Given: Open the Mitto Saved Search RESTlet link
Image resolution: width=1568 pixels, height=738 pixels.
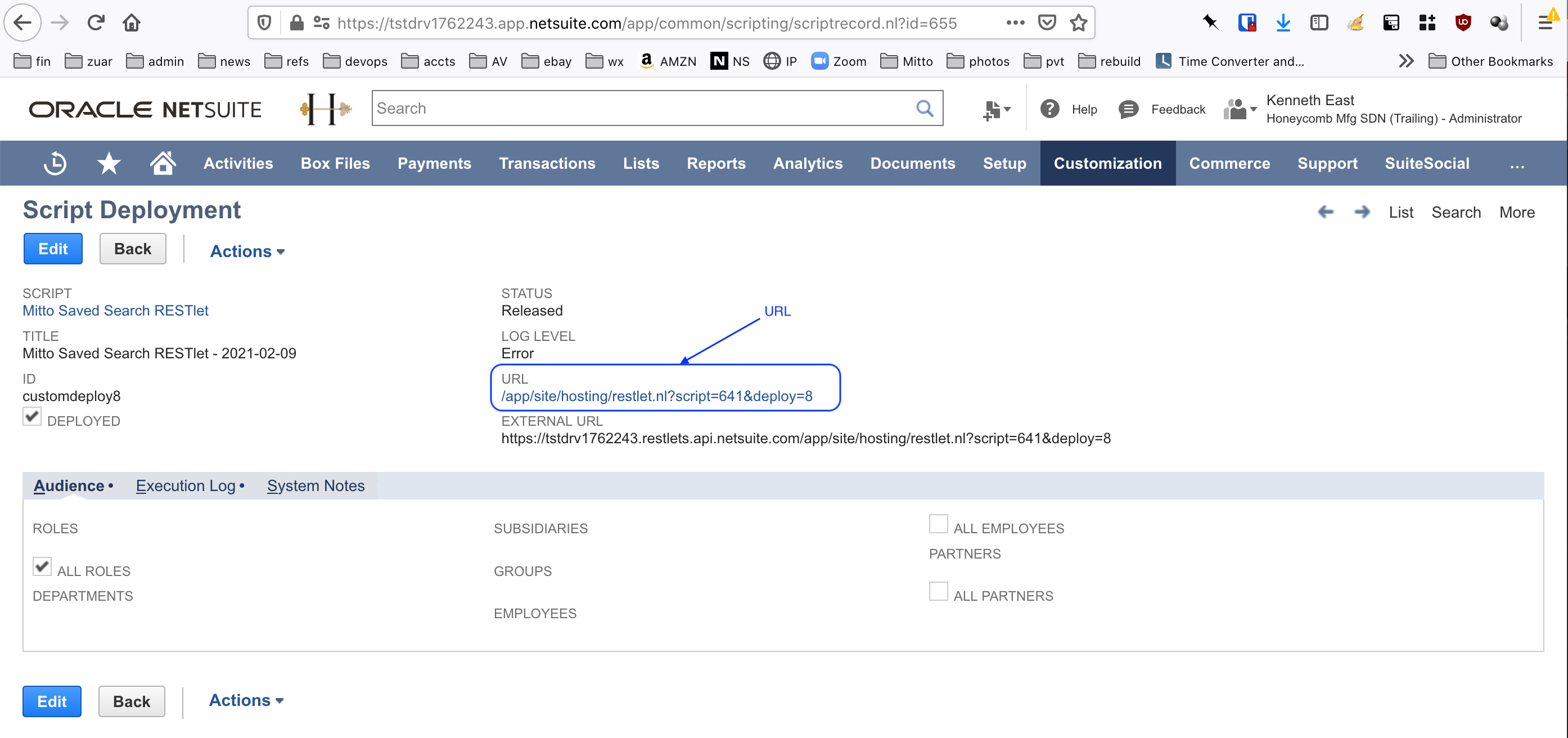Looking at the screenshot, I should point(116,310).
